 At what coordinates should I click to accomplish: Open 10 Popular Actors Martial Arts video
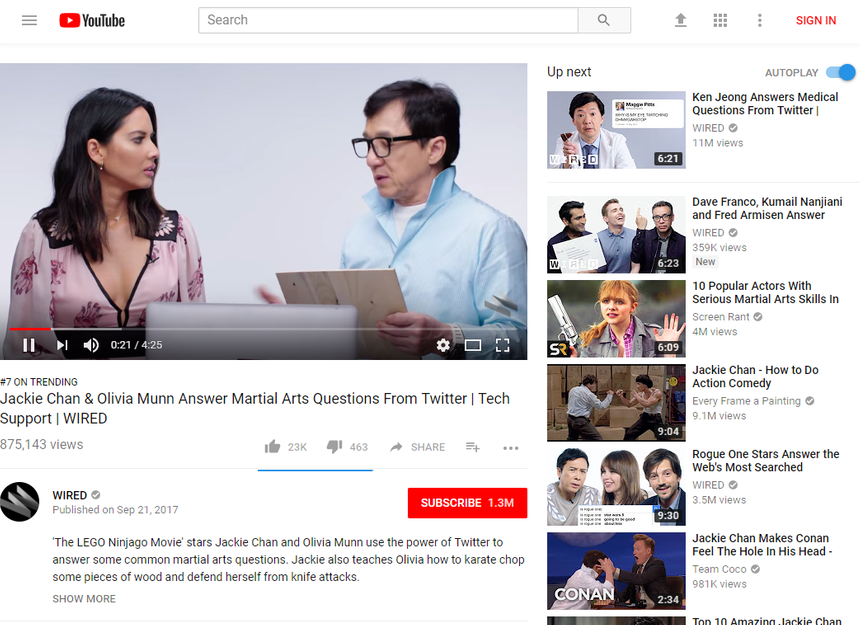pos(765,292)
